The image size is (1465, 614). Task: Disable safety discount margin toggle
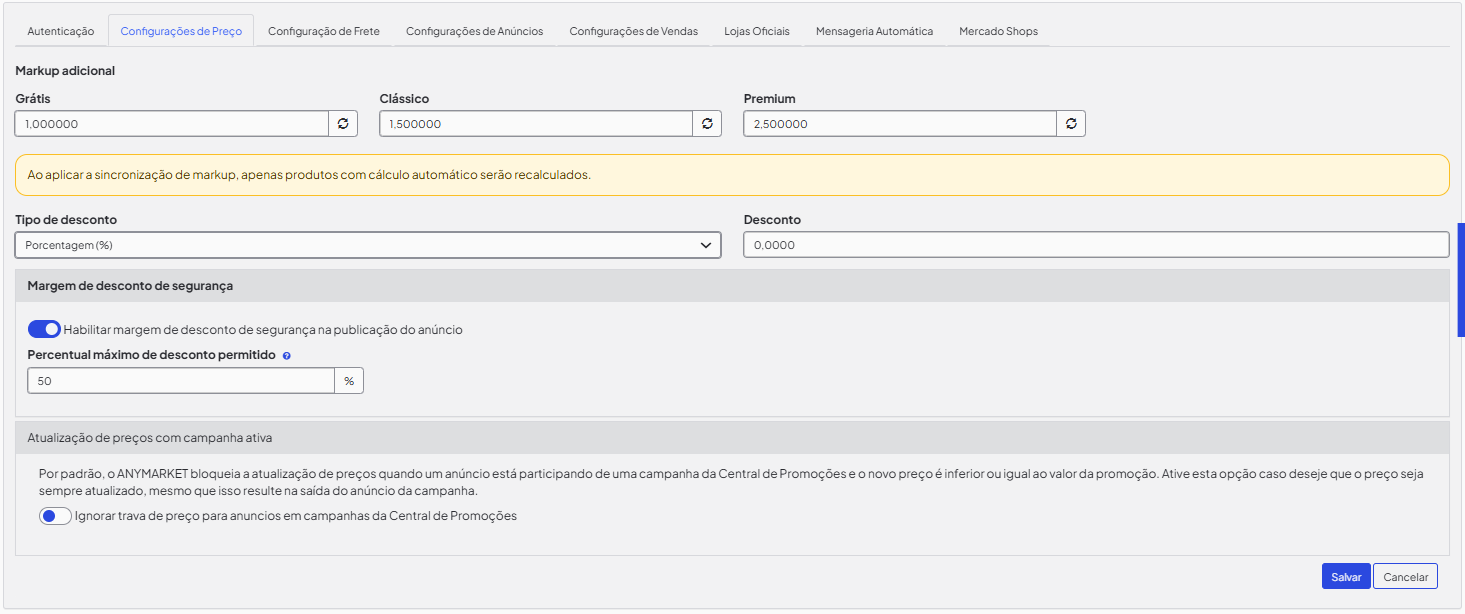(x=44, y=329)
